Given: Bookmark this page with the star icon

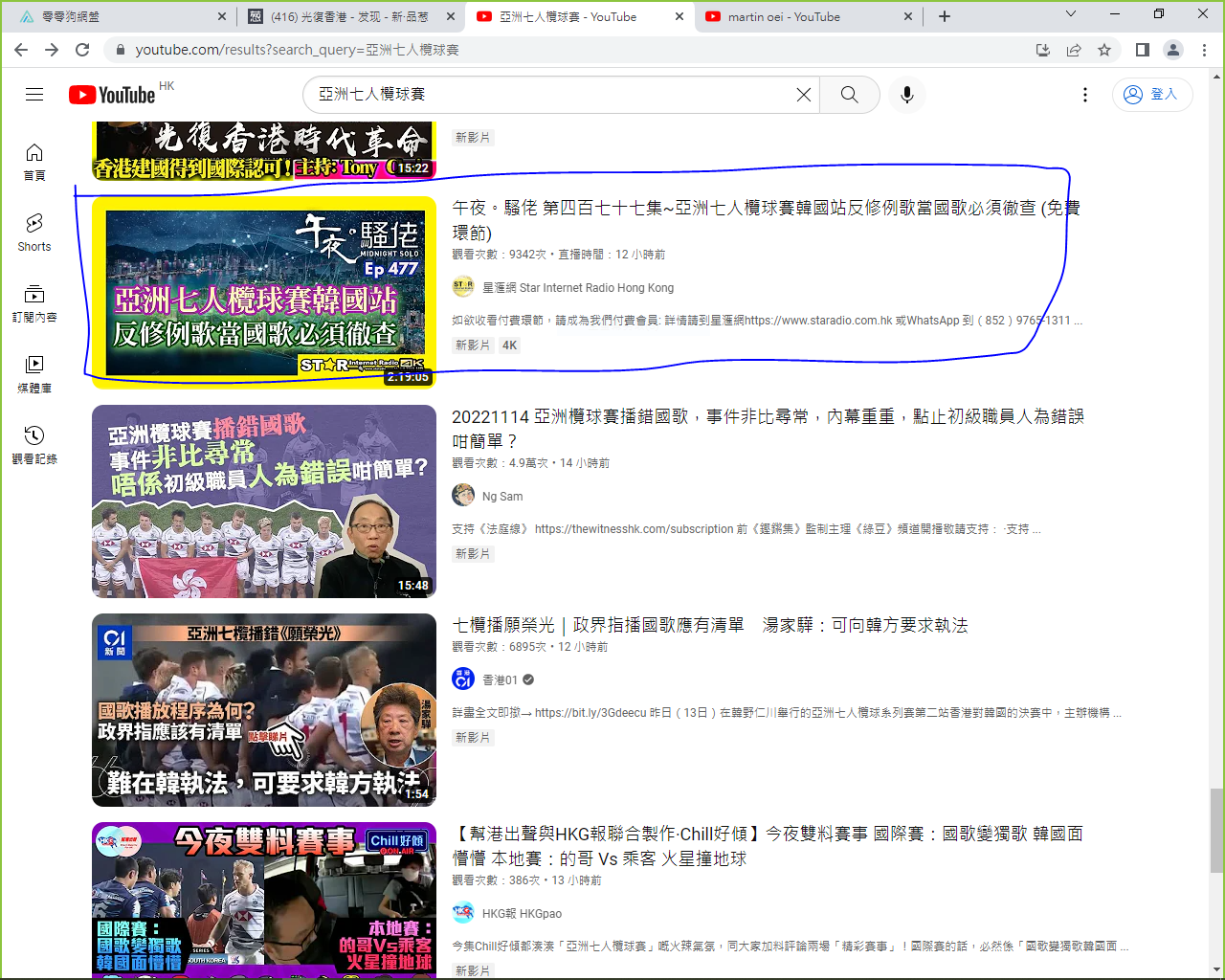Looking at the screenshot, I should point(1104,50).
